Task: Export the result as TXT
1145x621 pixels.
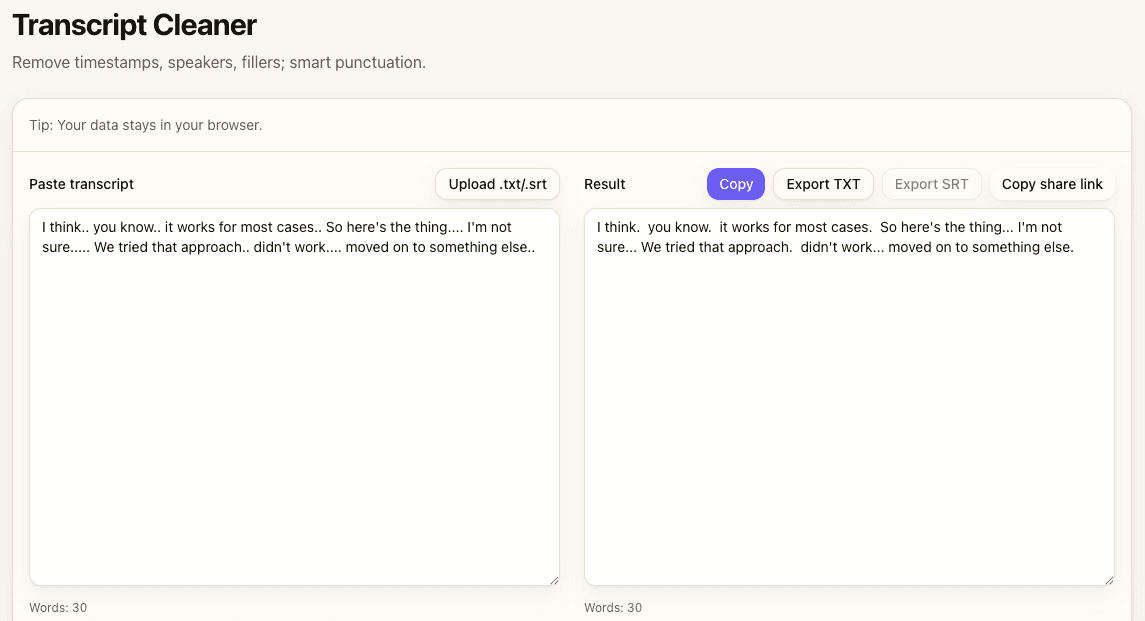Action: coord(823,184)
